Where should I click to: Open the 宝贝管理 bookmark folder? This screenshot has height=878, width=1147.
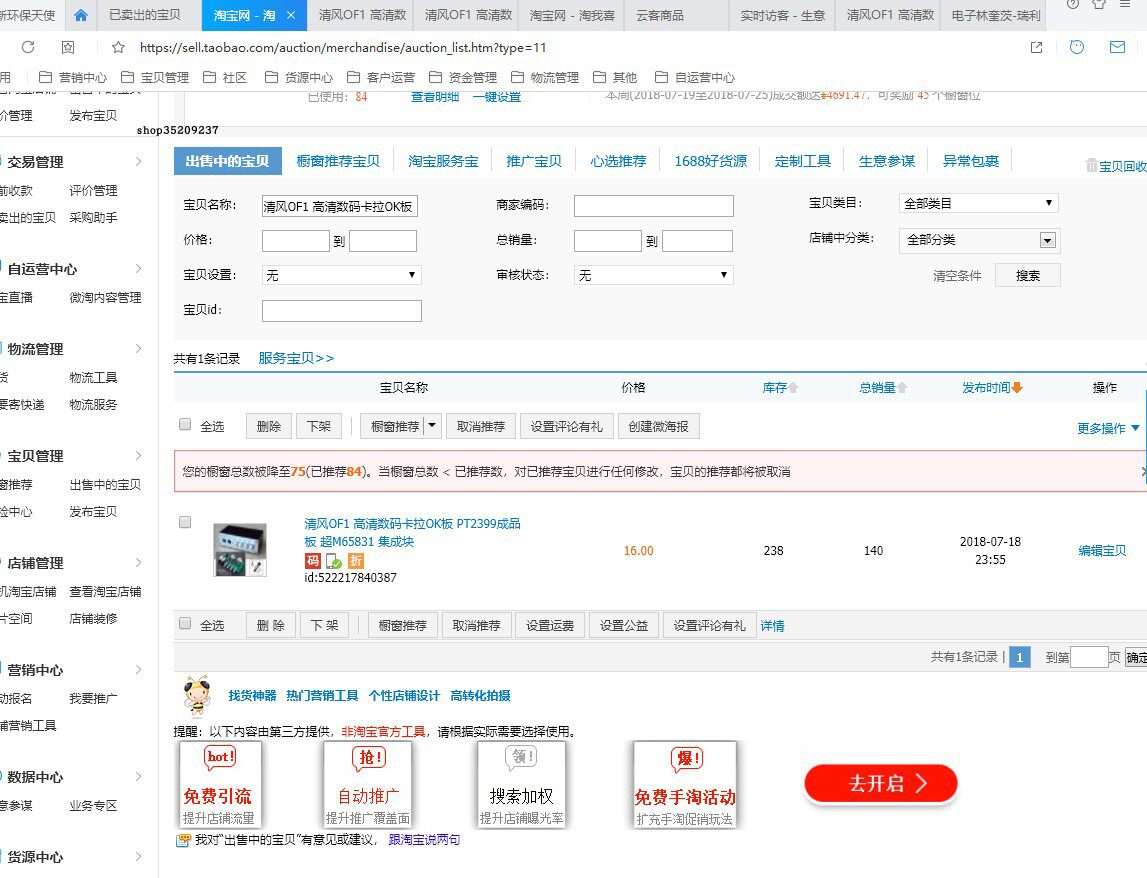(x=154, y=78)
